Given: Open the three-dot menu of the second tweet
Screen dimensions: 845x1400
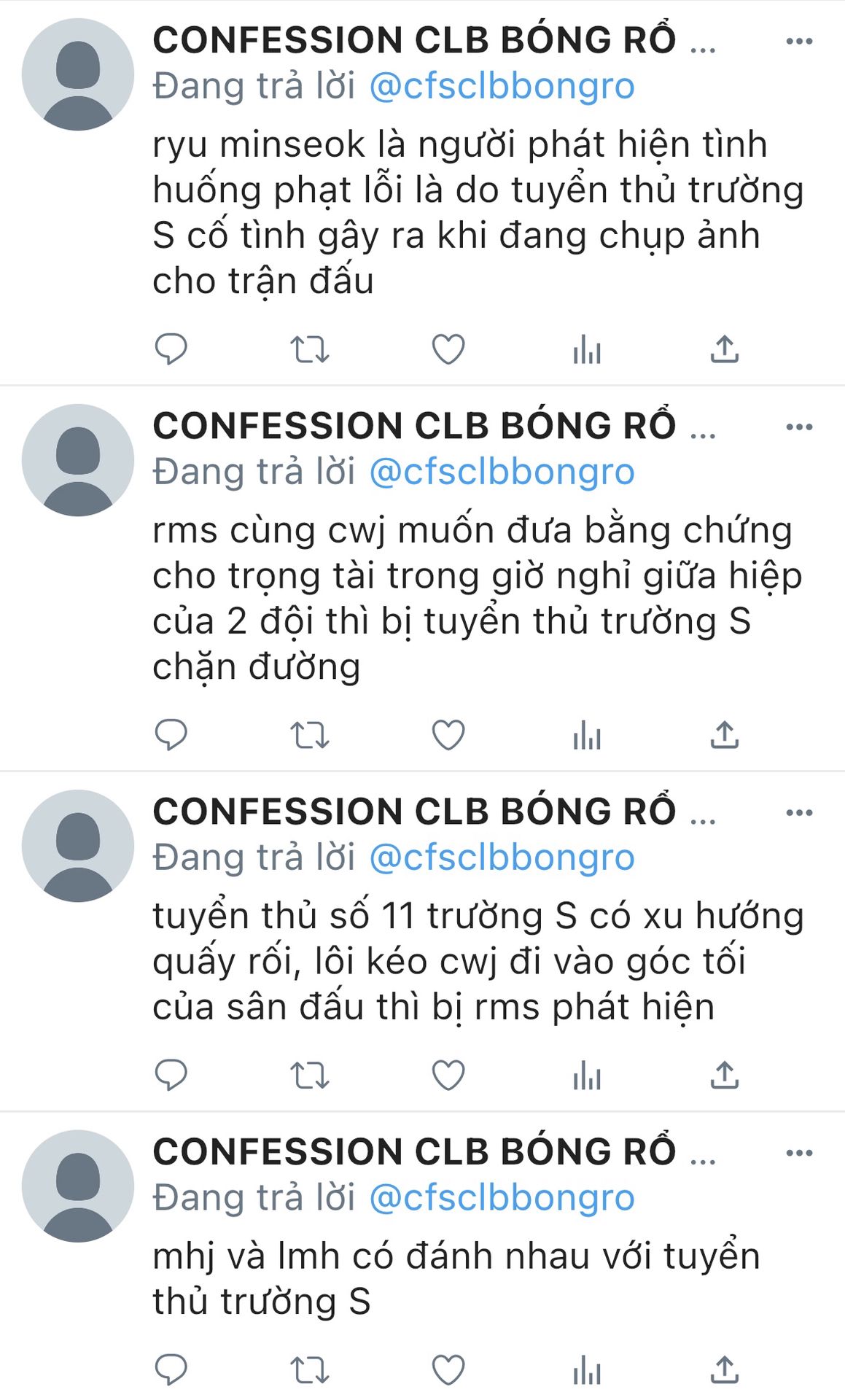Looking at the screenshot, I should (x=799, y=427).
